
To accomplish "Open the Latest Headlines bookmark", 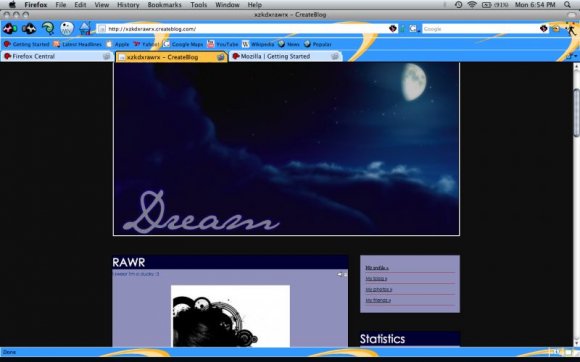I will 77,44.
